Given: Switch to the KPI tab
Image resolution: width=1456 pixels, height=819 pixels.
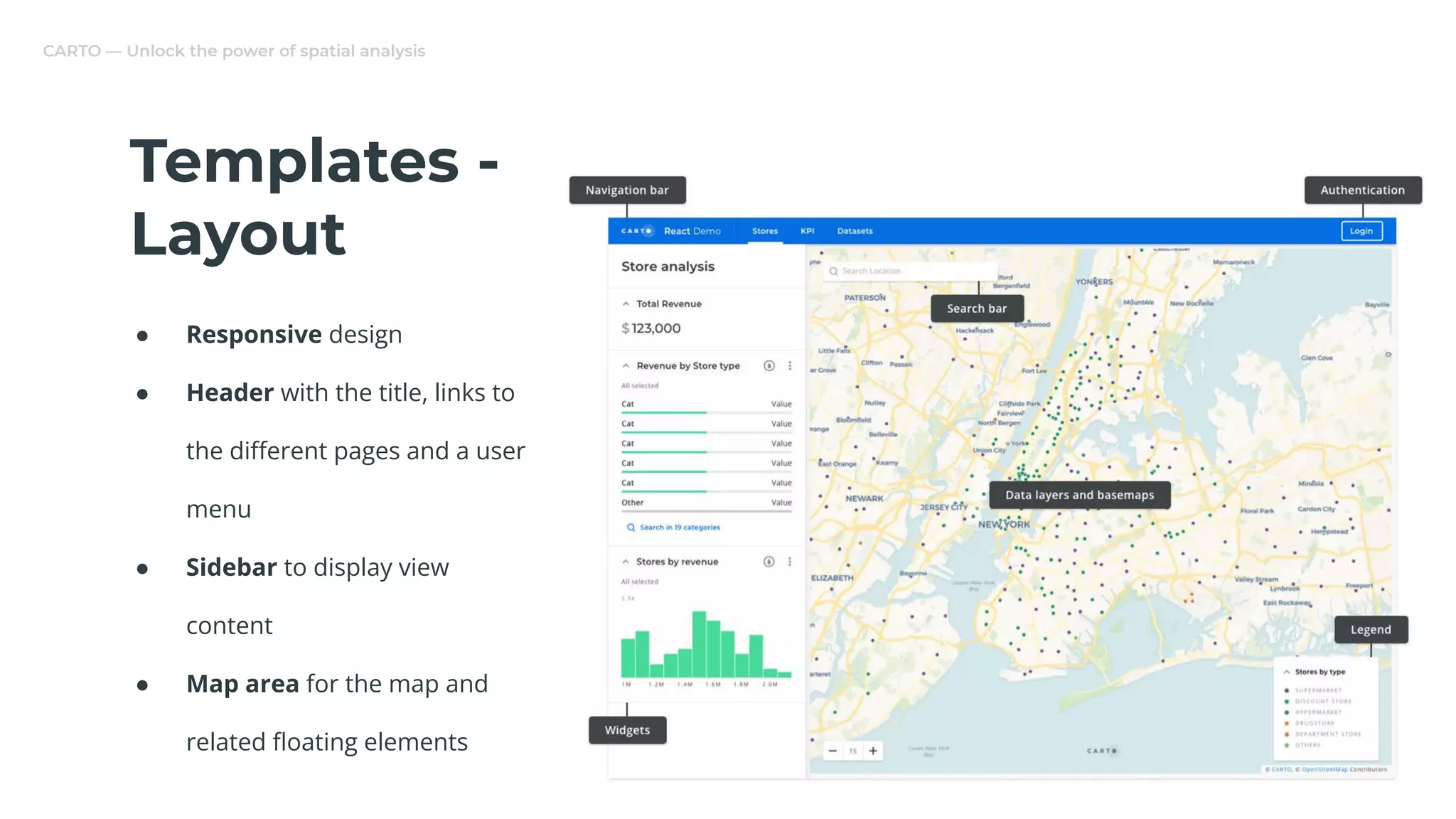Looking at the screenshot, I should tap(807, 231).
